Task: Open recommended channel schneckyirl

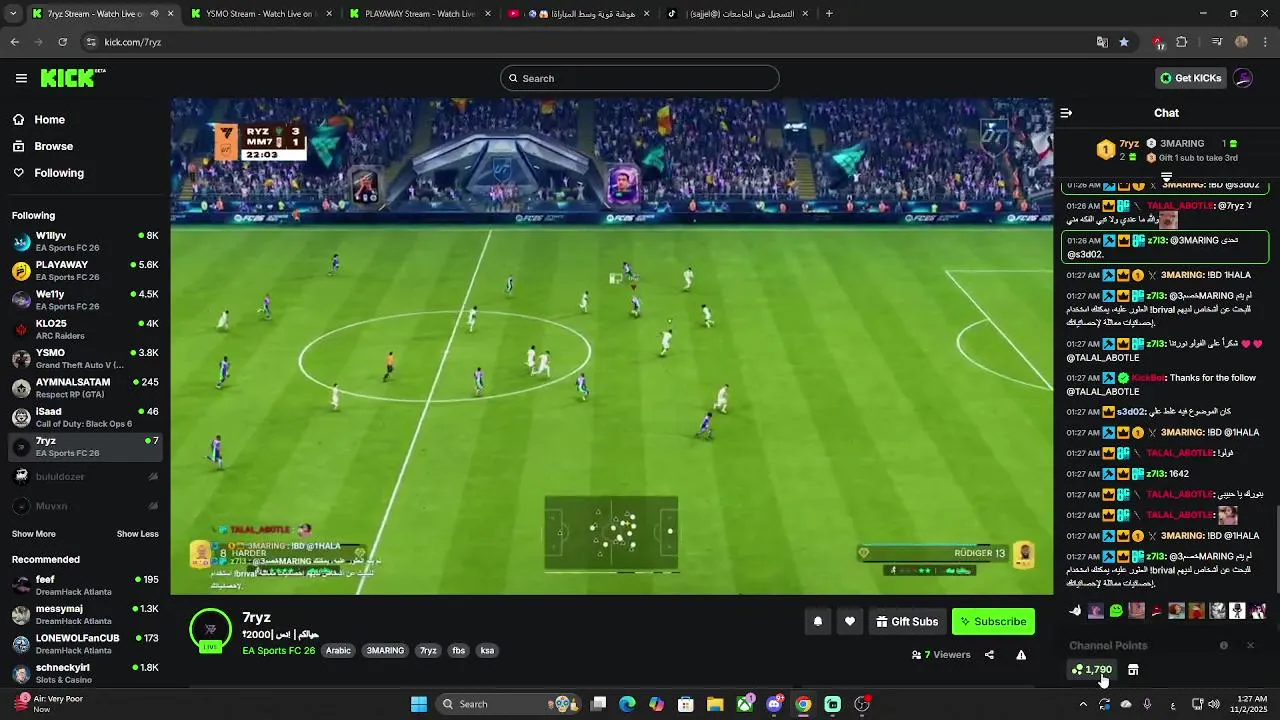Action: pos(85,673)
